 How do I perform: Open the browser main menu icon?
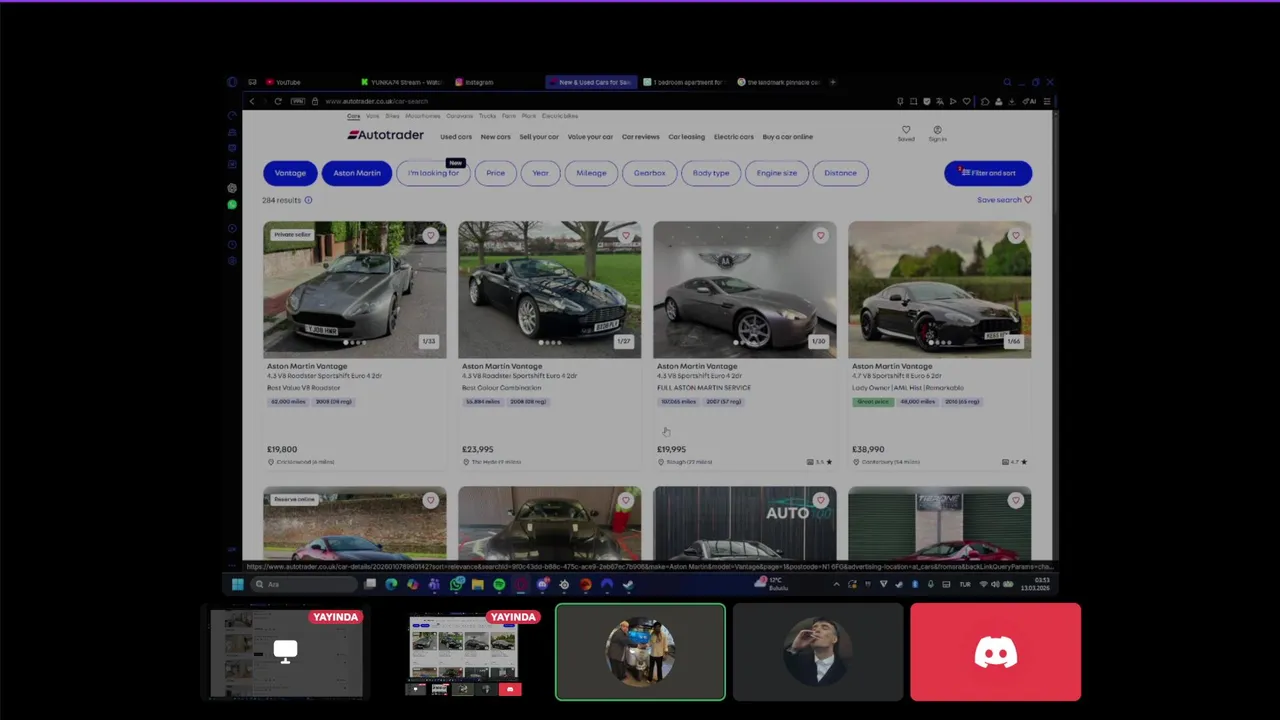point(1047,101)
